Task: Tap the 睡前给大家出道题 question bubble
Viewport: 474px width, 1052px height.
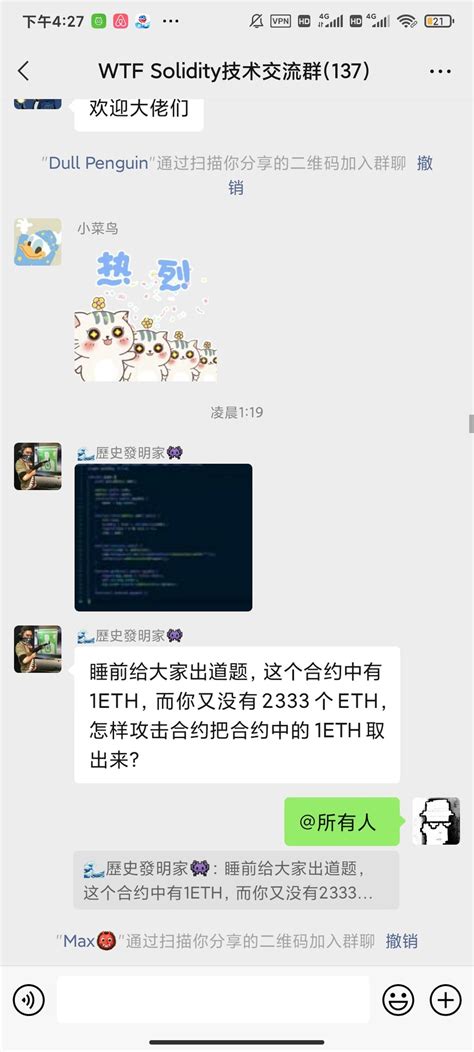Action: pyautogui.click(x=237, y=715)
